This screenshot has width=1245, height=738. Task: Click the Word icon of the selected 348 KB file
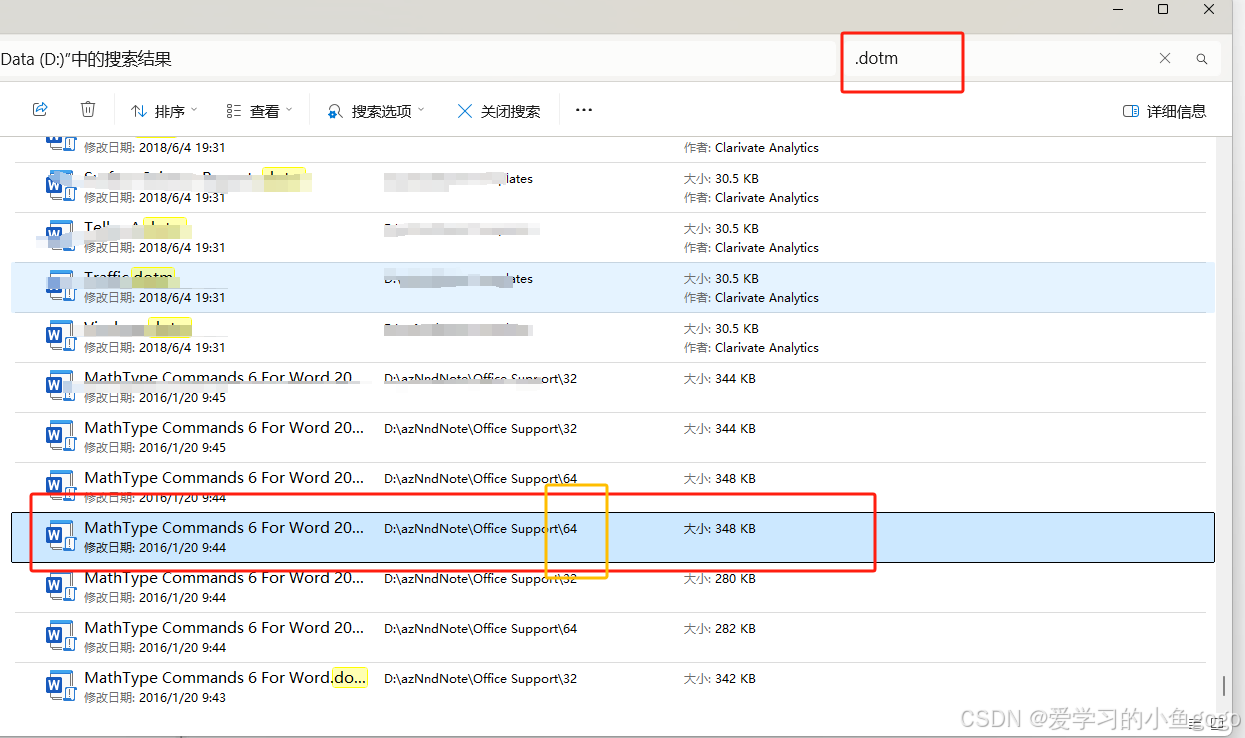click(60, 536)
